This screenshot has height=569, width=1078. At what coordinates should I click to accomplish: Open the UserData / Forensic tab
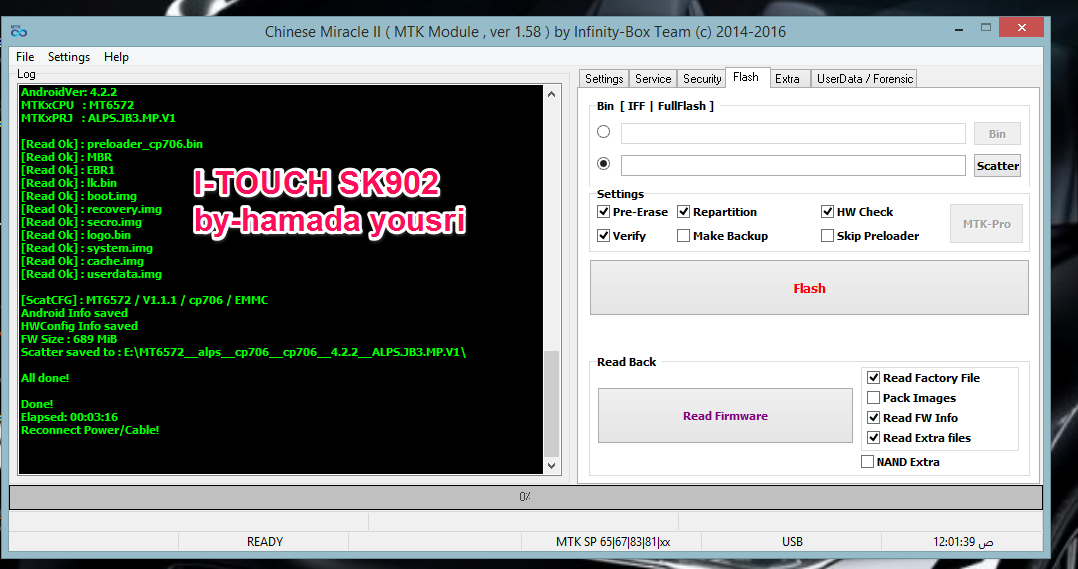[865, 79]
